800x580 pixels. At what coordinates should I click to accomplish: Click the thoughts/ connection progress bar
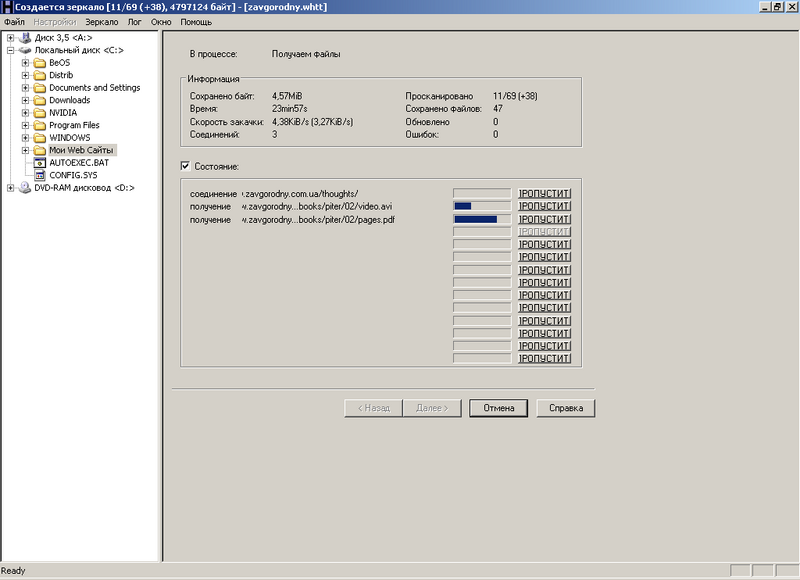coord(482,193)
